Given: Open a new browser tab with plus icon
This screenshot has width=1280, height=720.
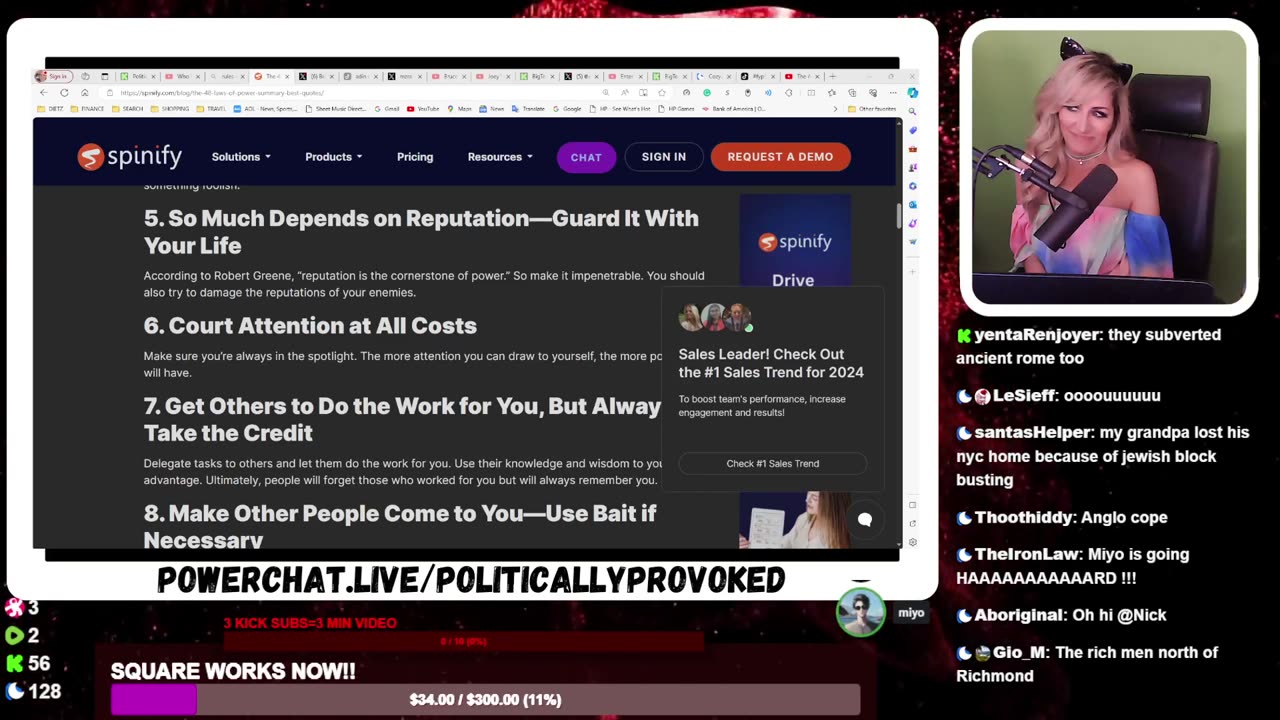Looking at the screenshot, I should pyautogui.click(x=832, y=76).
